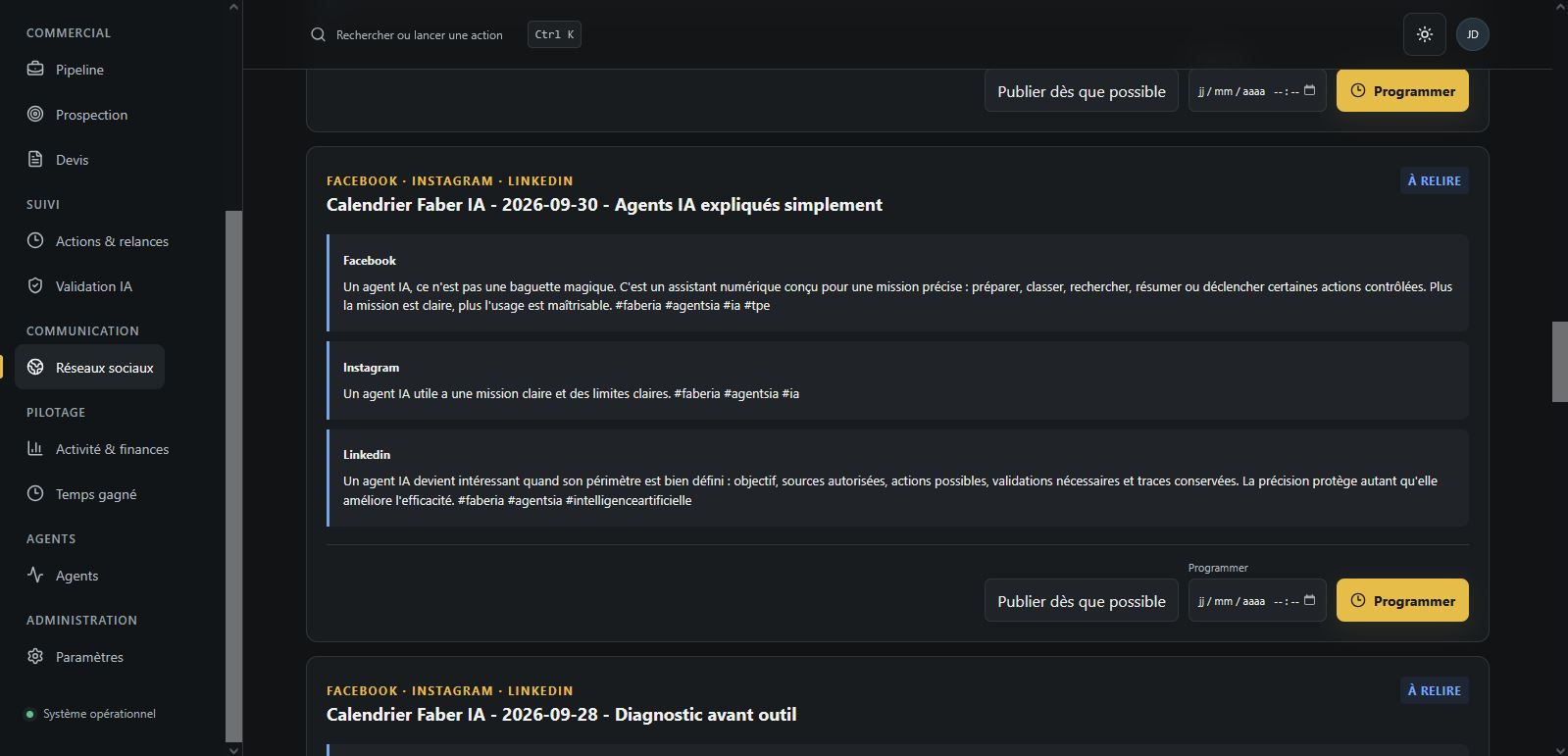Open the JD user avatar menu
The width and height of the screenshot is (1568, 756).
pos(1472,34)
